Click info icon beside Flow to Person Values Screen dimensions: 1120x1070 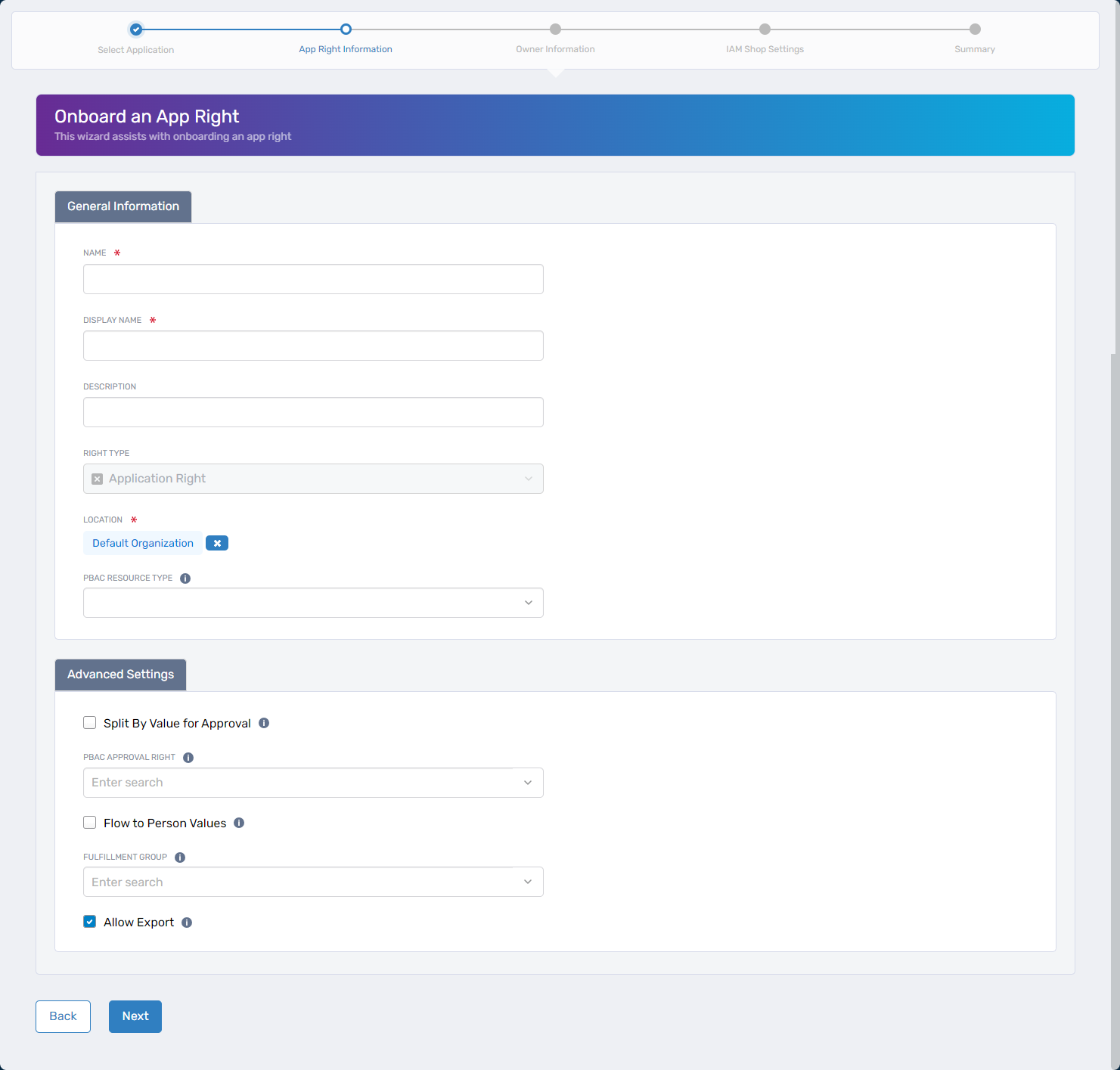pyautogui.click(x=239, y=823)
